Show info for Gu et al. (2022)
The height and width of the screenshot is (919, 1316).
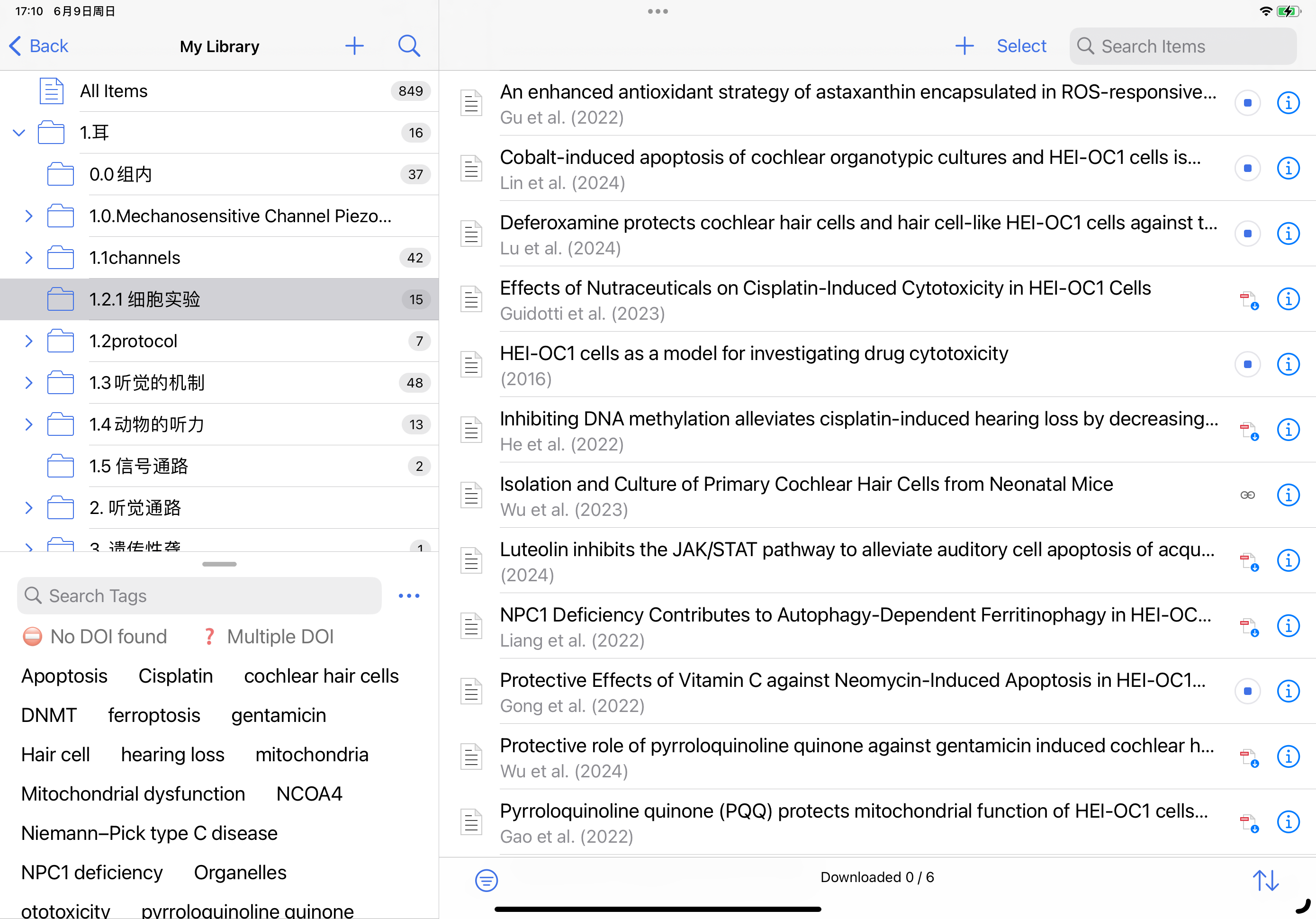pos(1288,103)
